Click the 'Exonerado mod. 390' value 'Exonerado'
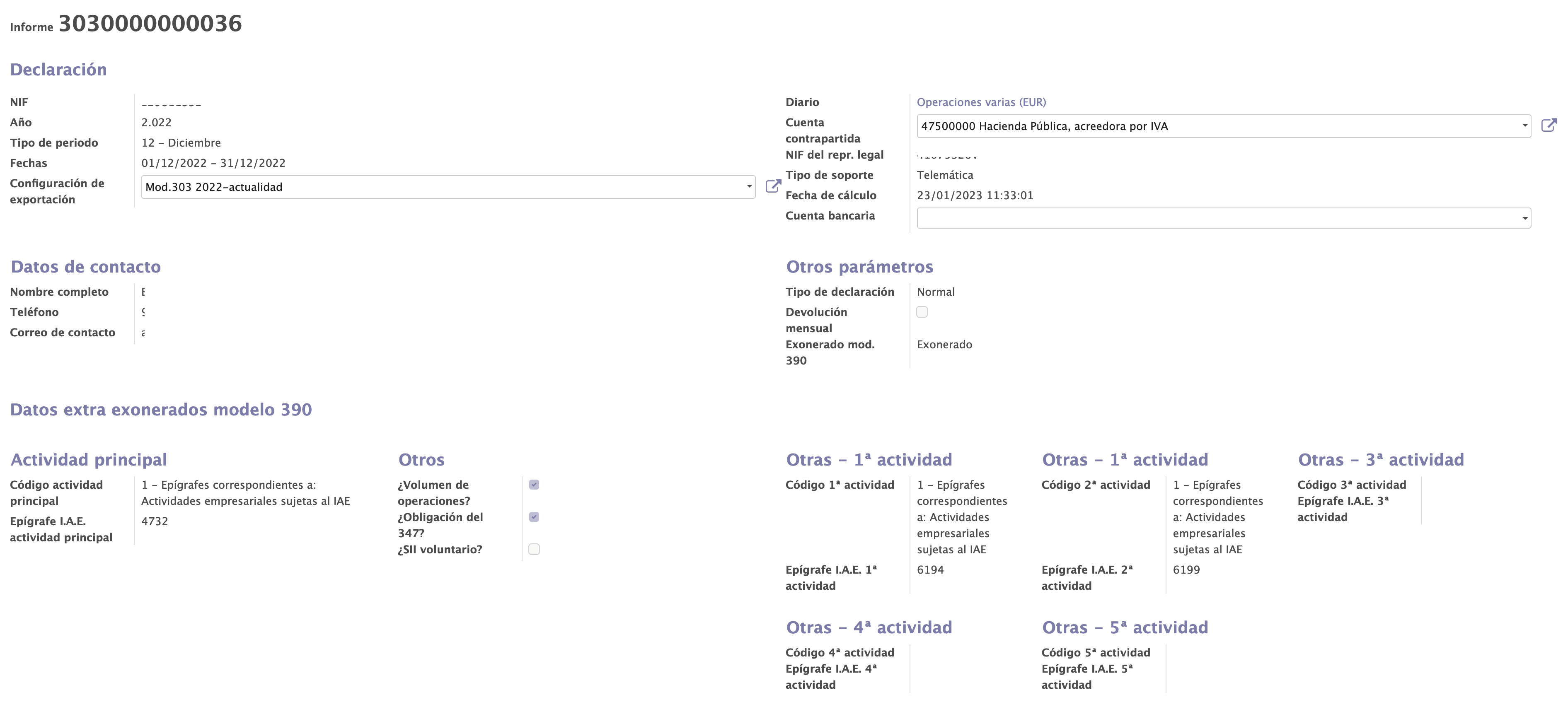 click(944, 344)
